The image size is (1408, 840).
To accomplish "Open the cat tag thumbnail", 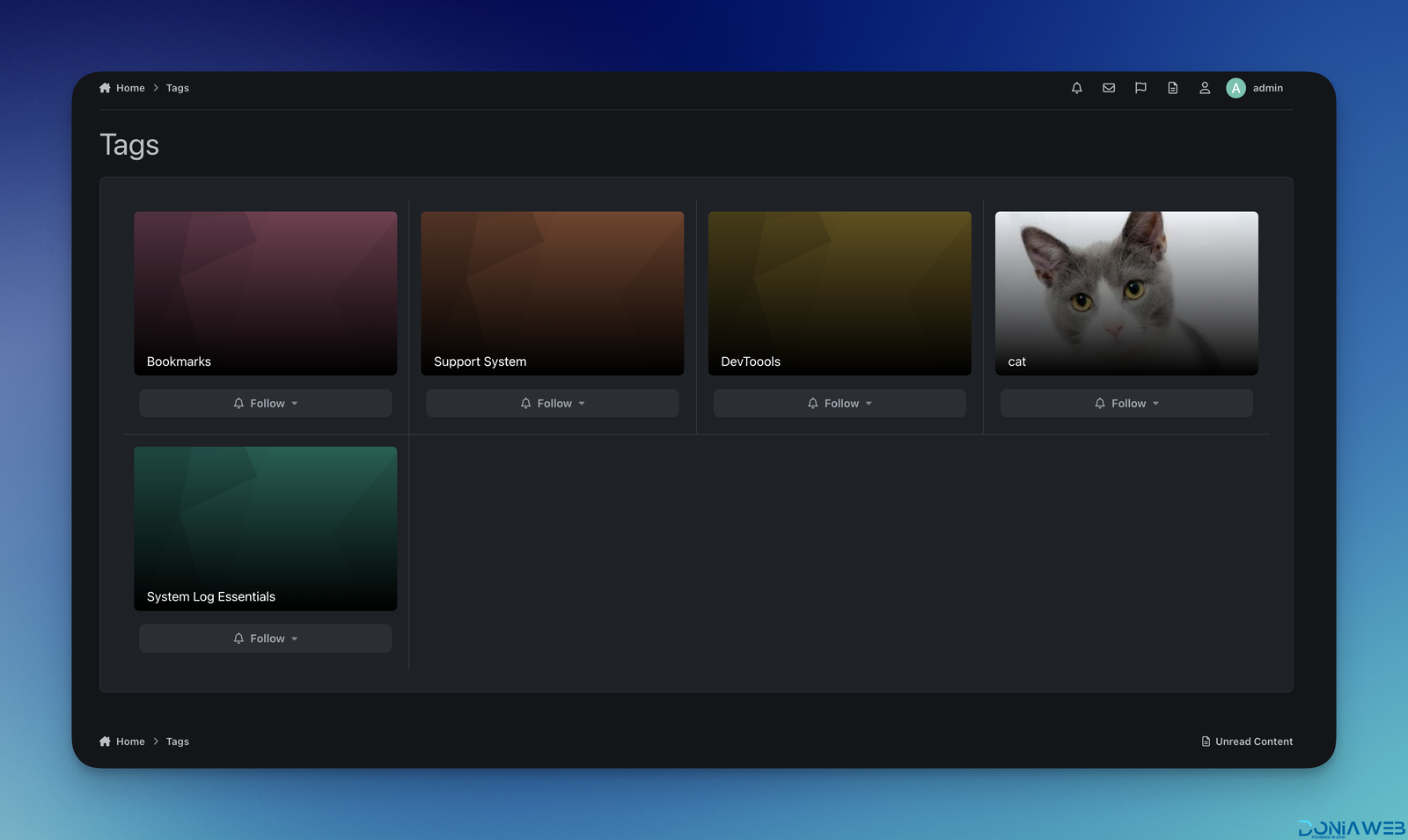I will click(x=1126, y=293).
